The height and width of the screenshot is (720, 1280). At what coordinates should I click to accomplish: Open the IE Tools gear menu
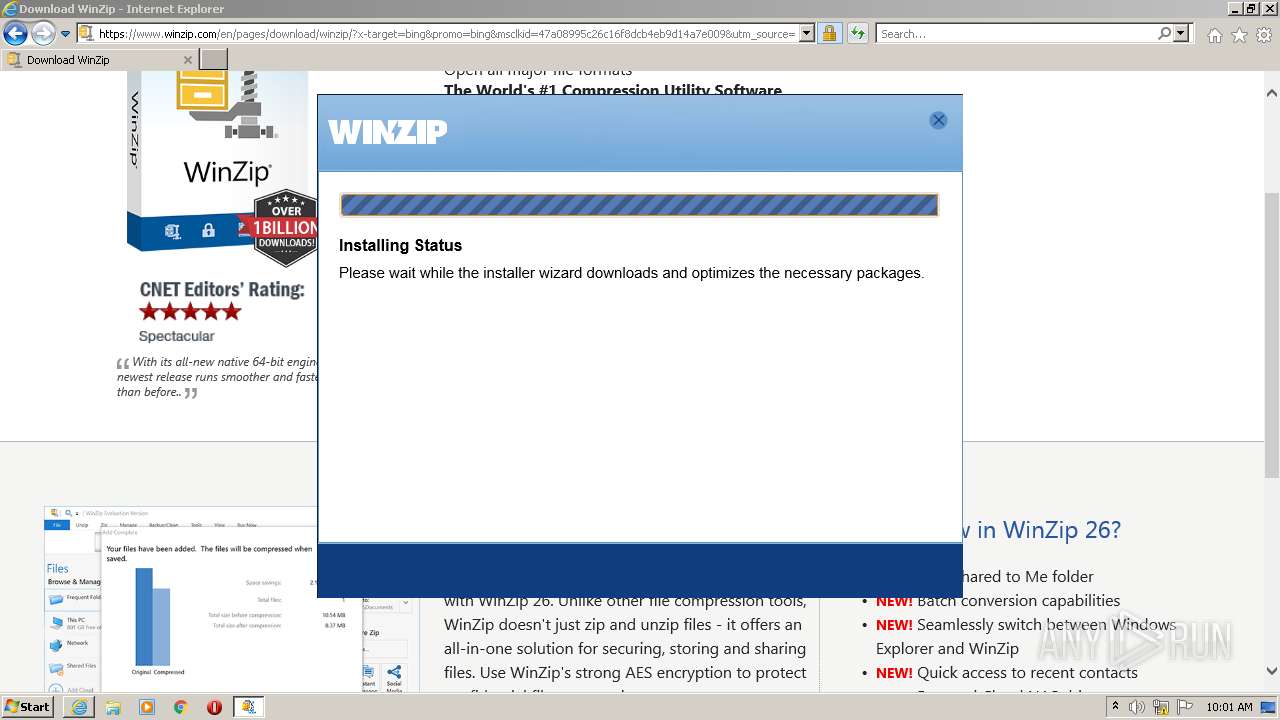(x=1264, y=35)
